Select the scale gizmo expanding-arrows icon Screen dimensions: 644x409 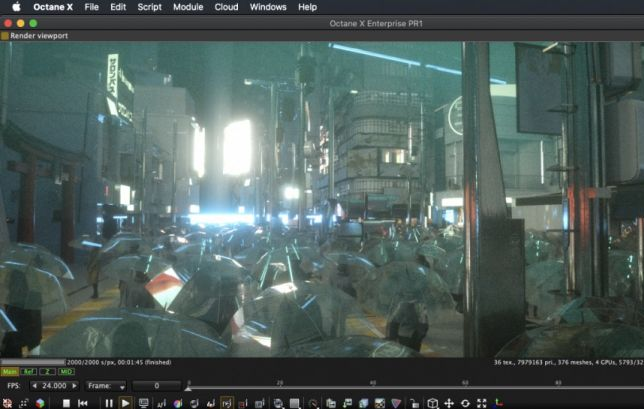pos(482,403)
